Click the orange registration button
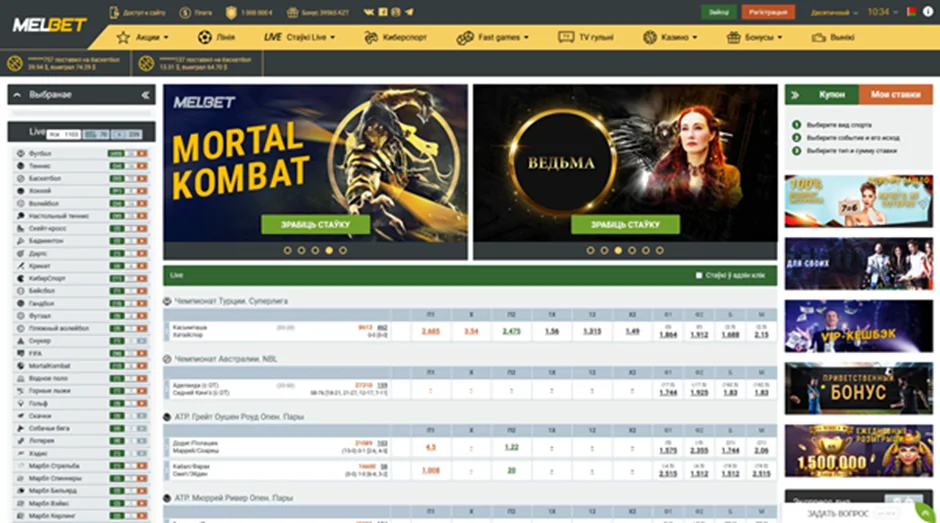Viewport: 940px width, 523px height. (x=768, y=12)
